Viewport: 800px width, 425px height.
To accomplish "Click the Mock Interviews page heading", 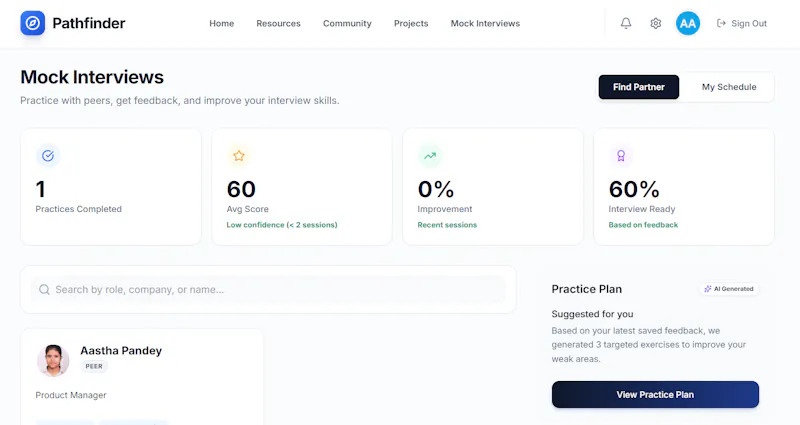I will click(x=92, y=77).
